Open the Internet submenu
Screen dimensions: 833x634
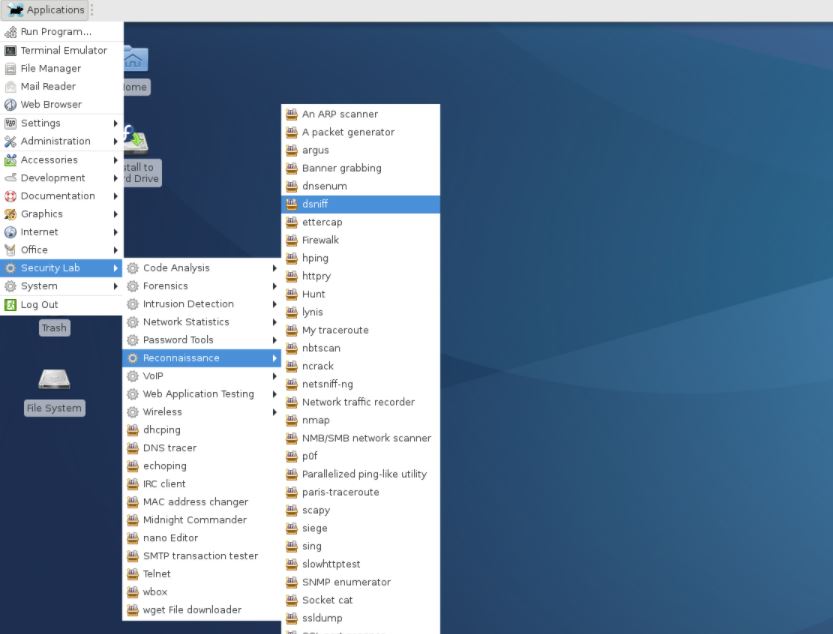tap(62, 232)
